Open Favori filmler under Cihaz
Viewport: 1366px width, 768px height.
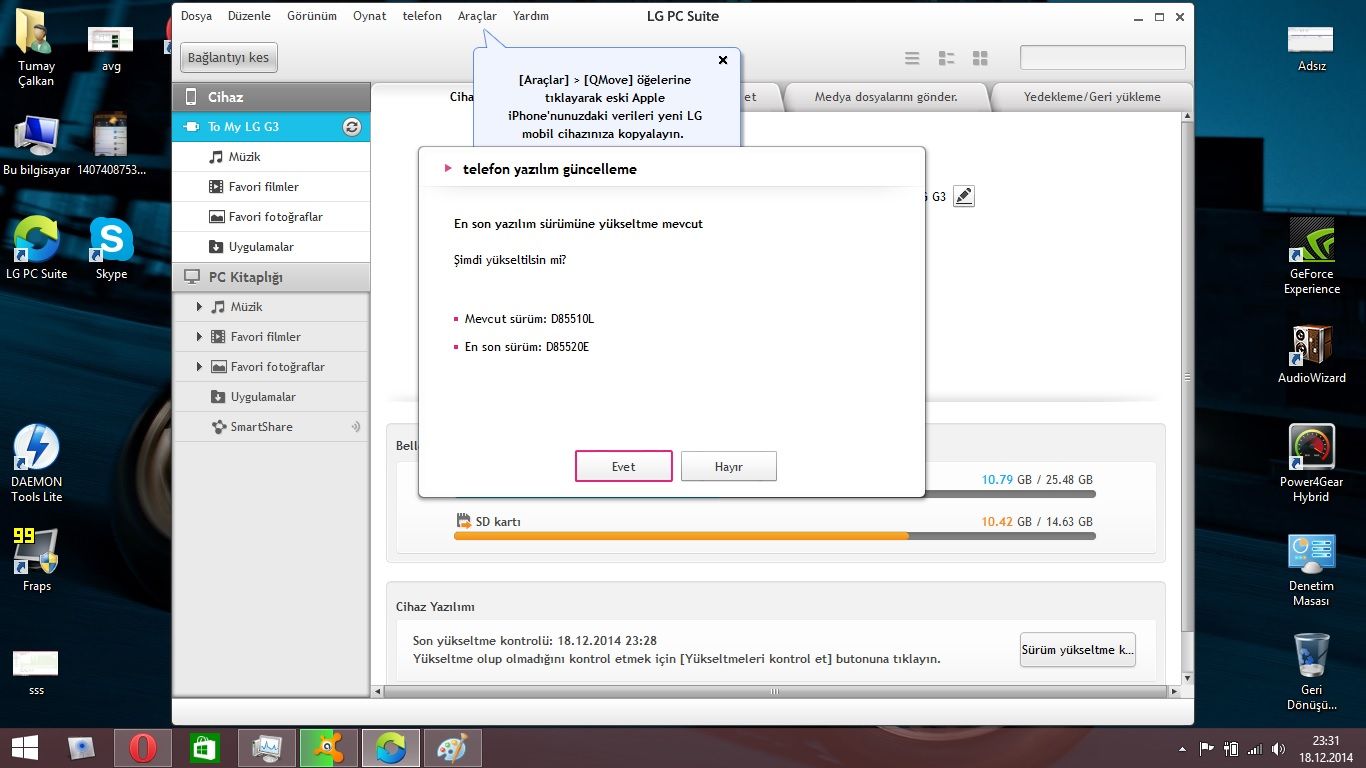click(x=271, y=187)
